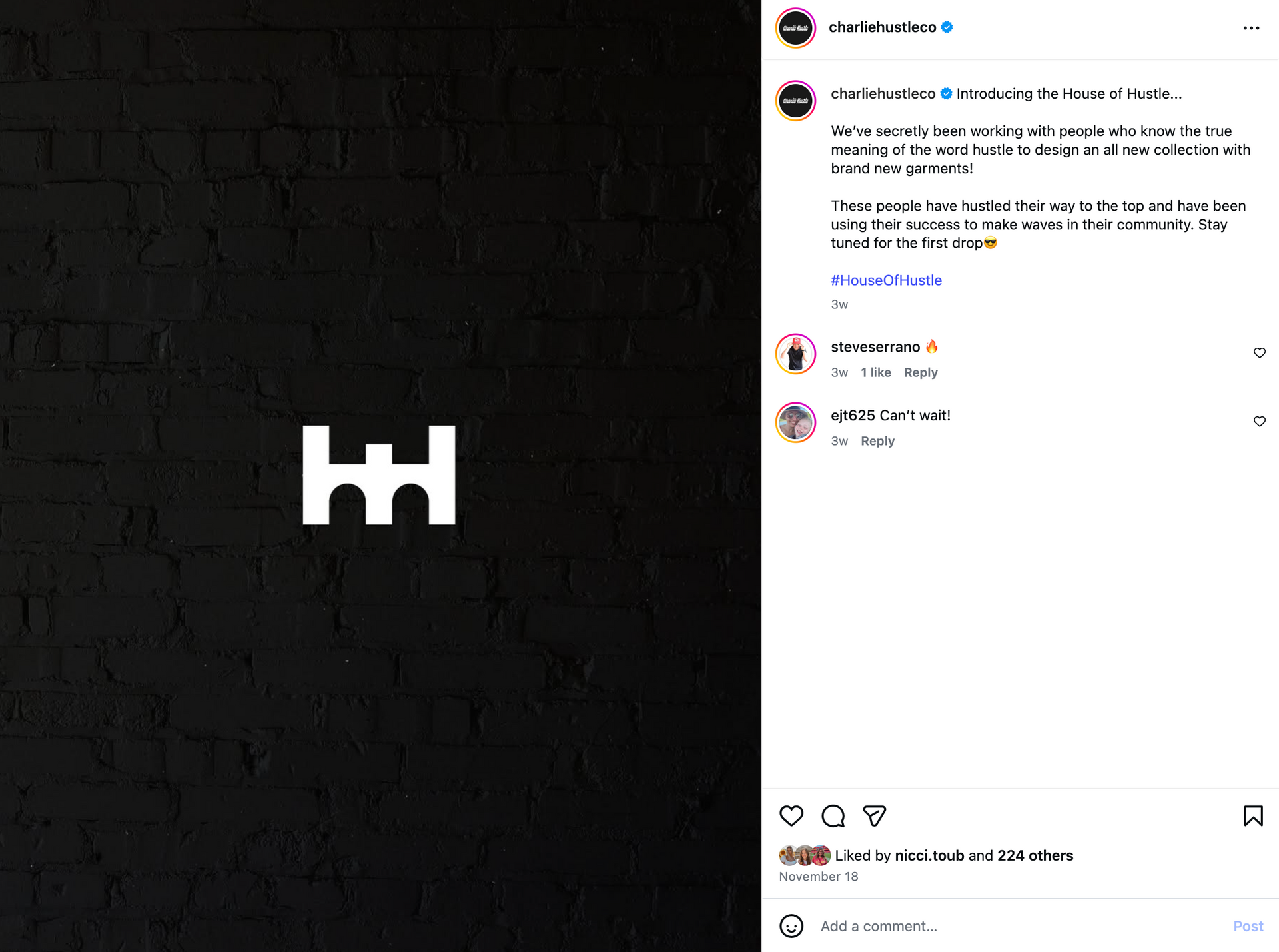Open the '224 others' likes list

[x=1035, y=855]
